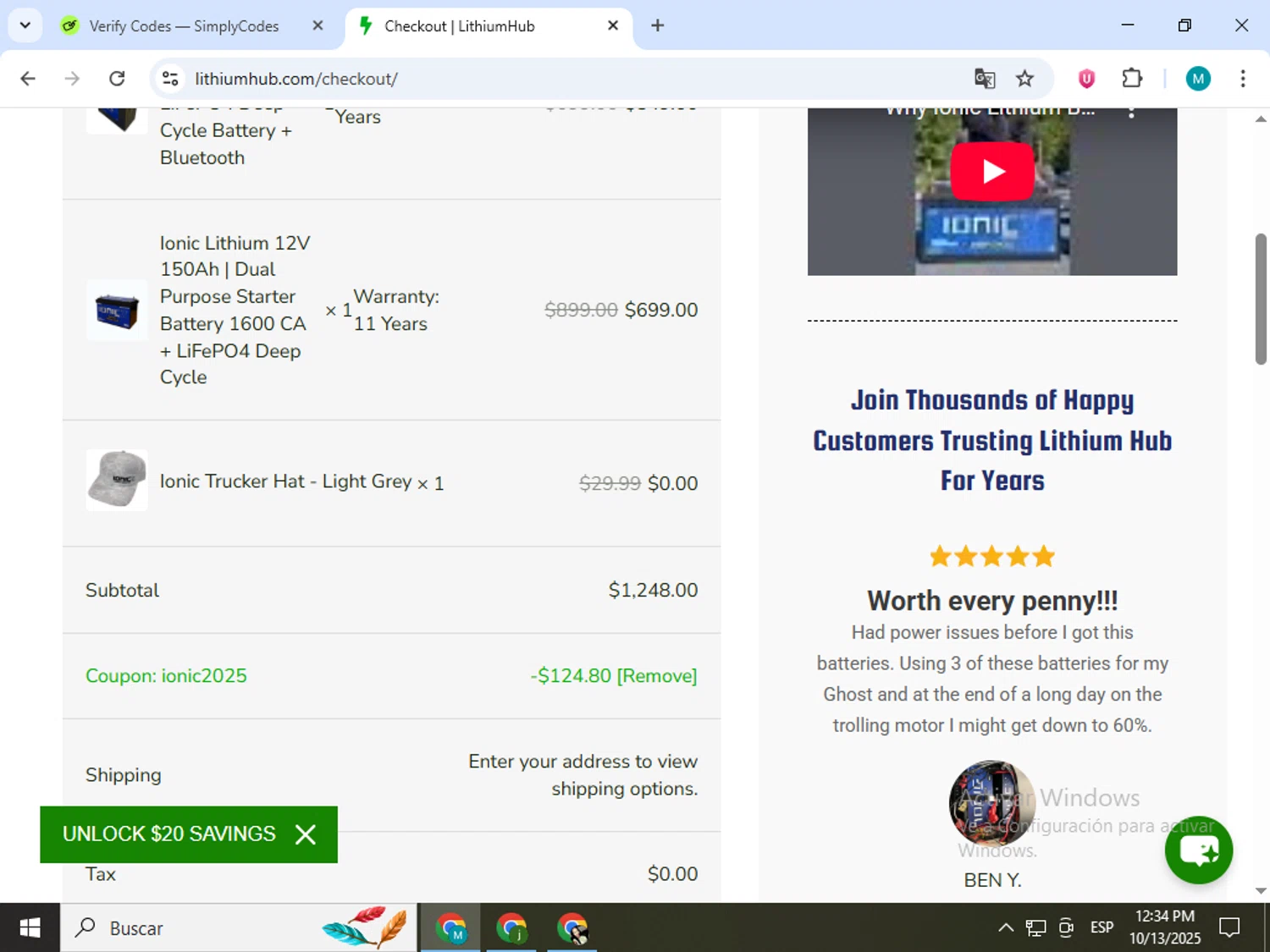Open a new browser tab
This screenshot has height=952, width=1270.
point(658,25)
